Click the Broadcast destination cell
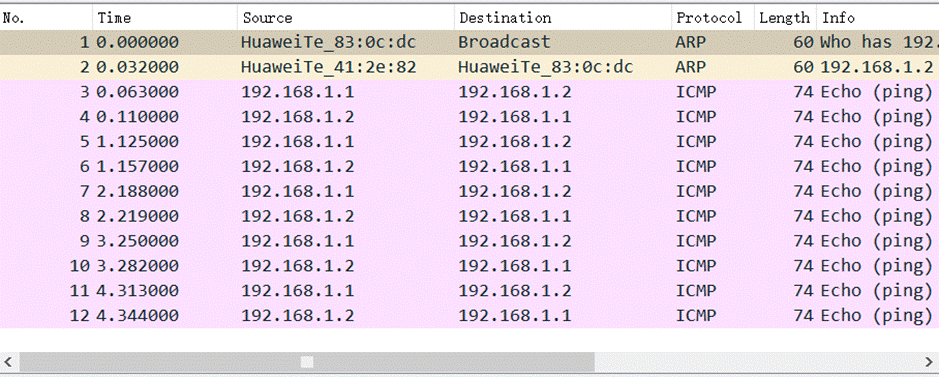Screen dimensions: 939x377 pyautogui.click(x=504, y=42)
